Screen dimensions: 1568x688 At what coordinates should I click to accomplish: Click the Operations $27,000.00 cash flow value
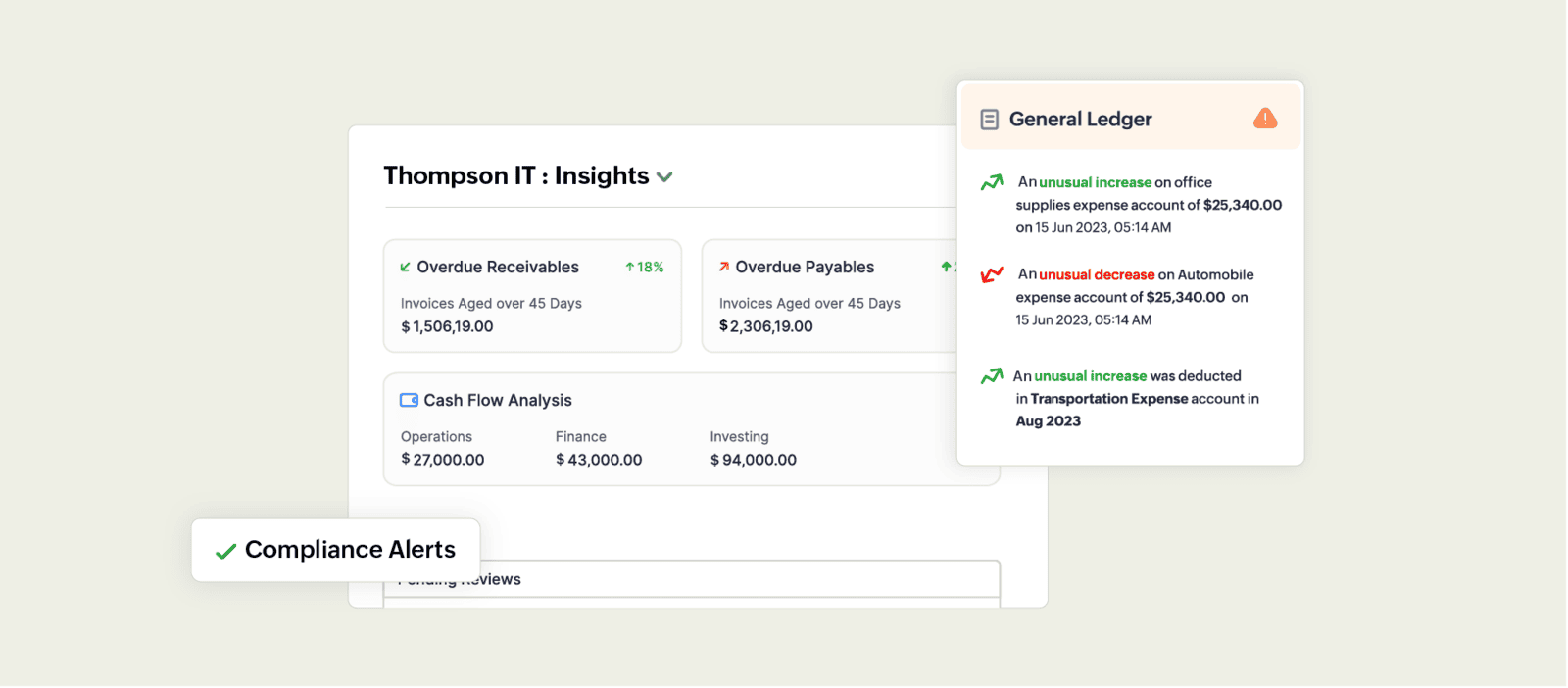pyautogui.click(x=442, y=460)
